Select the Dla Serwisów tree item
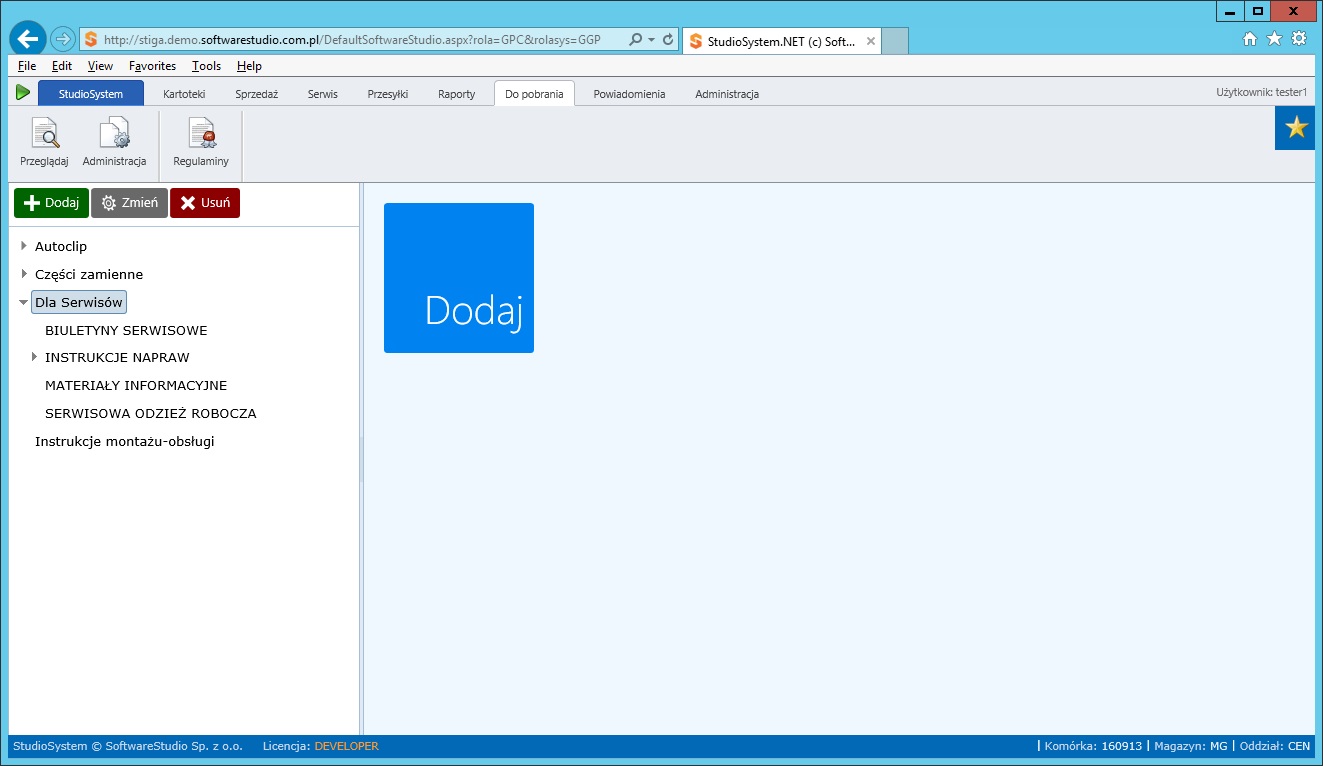1323x766 pixels. [79, 302]
